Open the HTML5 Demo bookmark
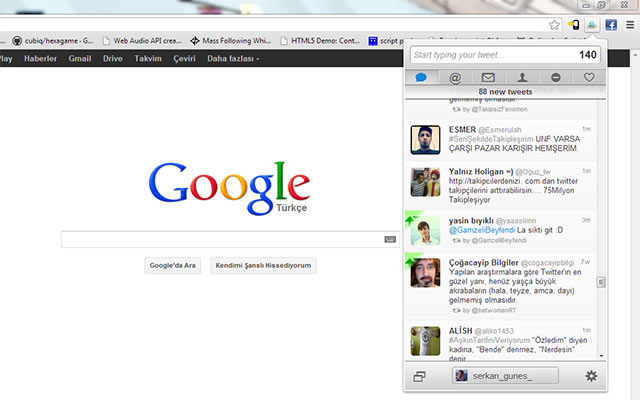This screenshot has width=640, height=400. click(320, 41)
